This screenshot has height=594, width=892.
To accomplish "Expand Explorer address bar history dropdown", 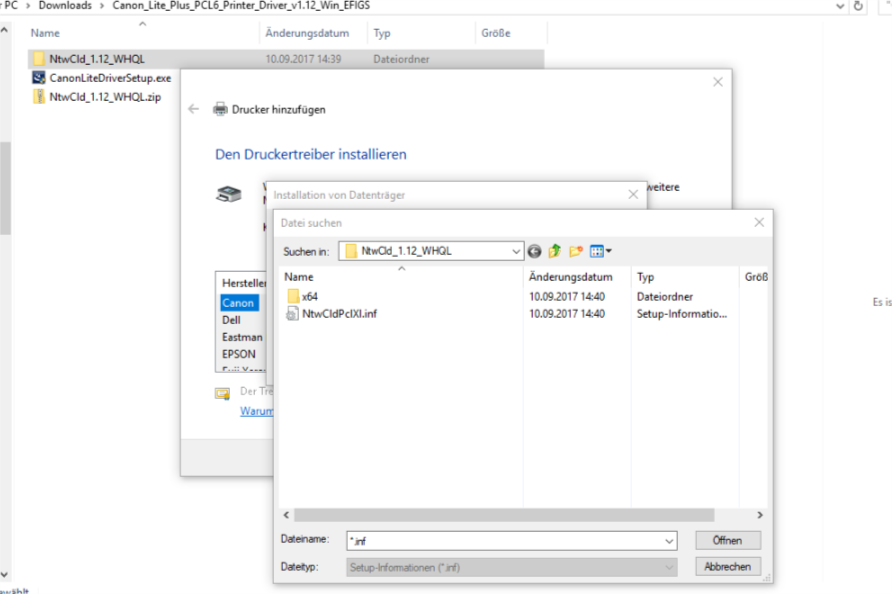I will [840, 6].
